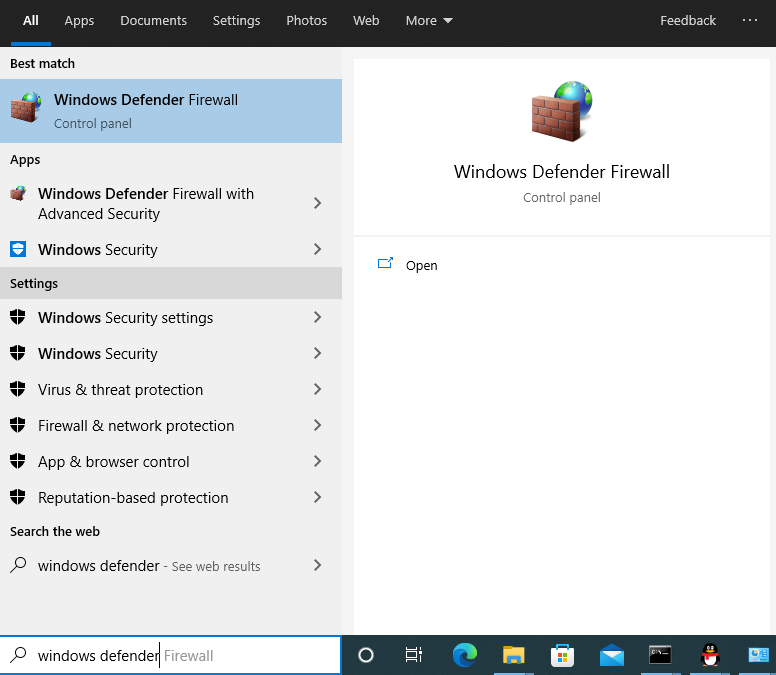776x675 pixels.
Task: Expand Virus & threat protection arrow
Action: click(318, 389)
